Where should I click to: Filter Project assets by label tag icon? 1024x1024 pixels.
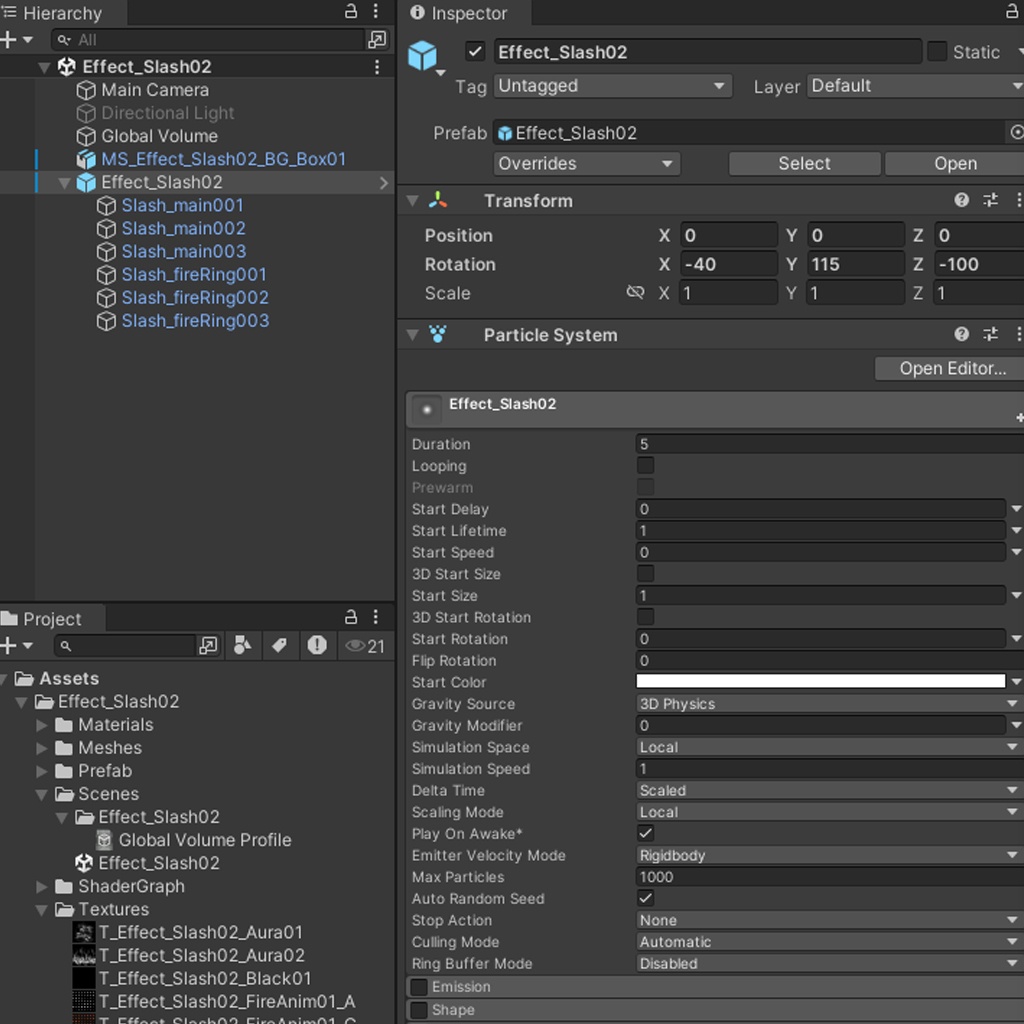[x=280, y=647]
